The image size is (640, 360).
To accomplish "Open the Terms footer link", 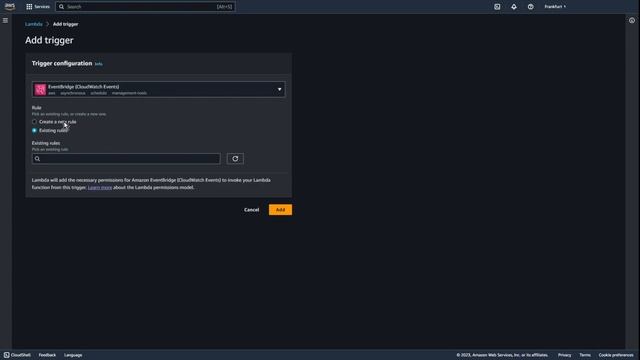I will click(x=585, y=355).
